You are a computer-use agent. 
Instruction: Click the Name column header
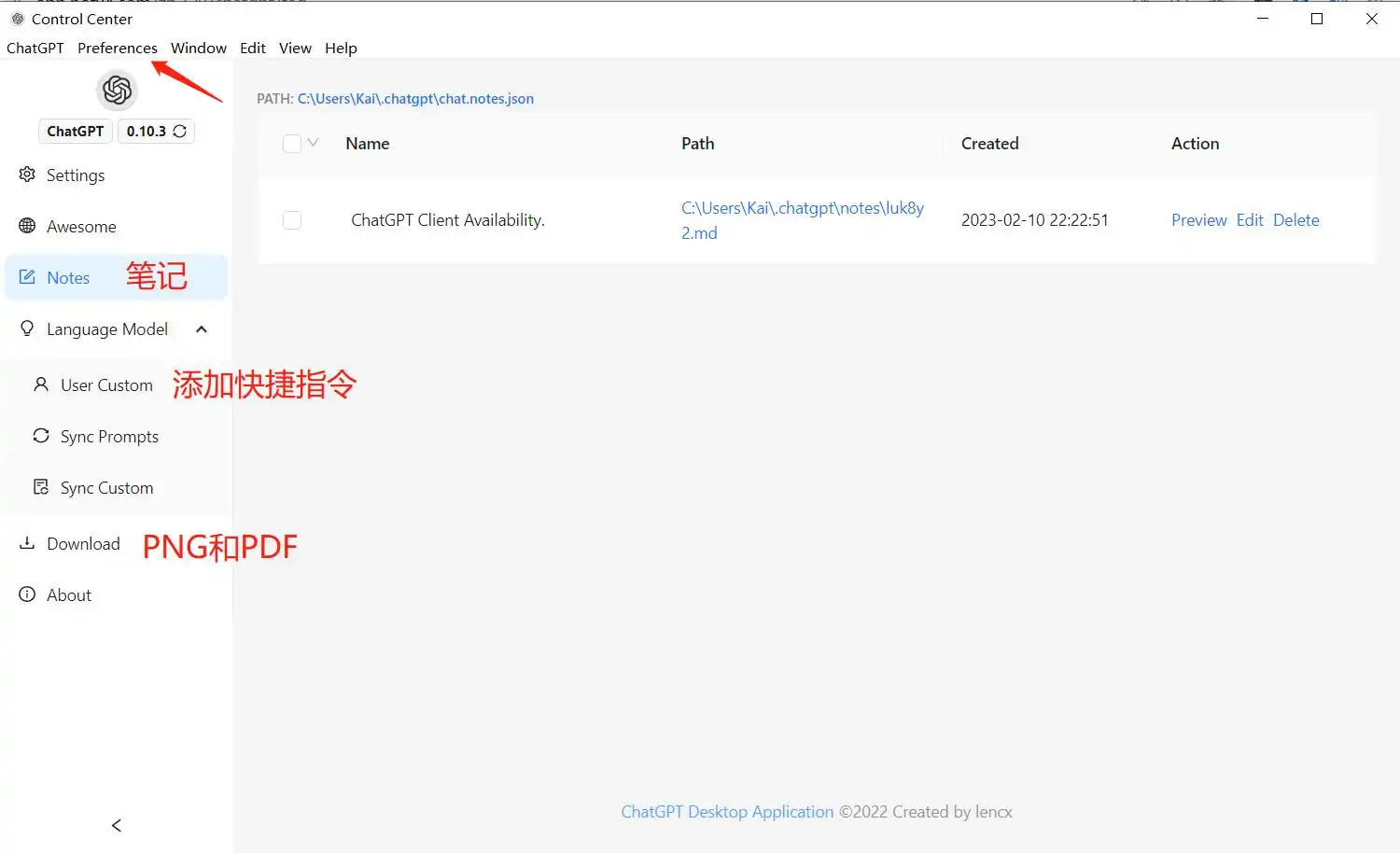[368, 144]
